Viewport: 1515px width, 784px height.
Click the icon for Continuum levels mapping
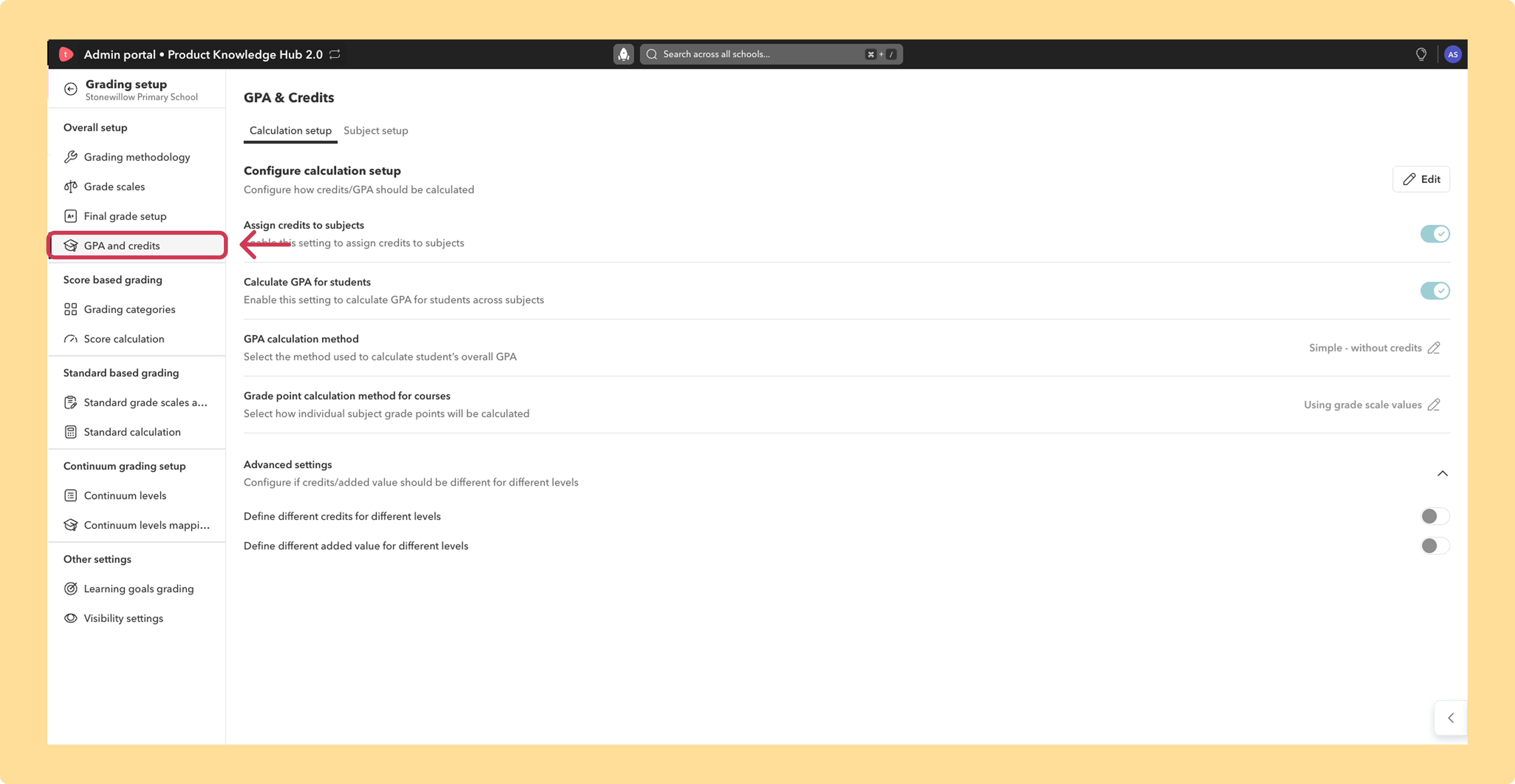[71, 525]
